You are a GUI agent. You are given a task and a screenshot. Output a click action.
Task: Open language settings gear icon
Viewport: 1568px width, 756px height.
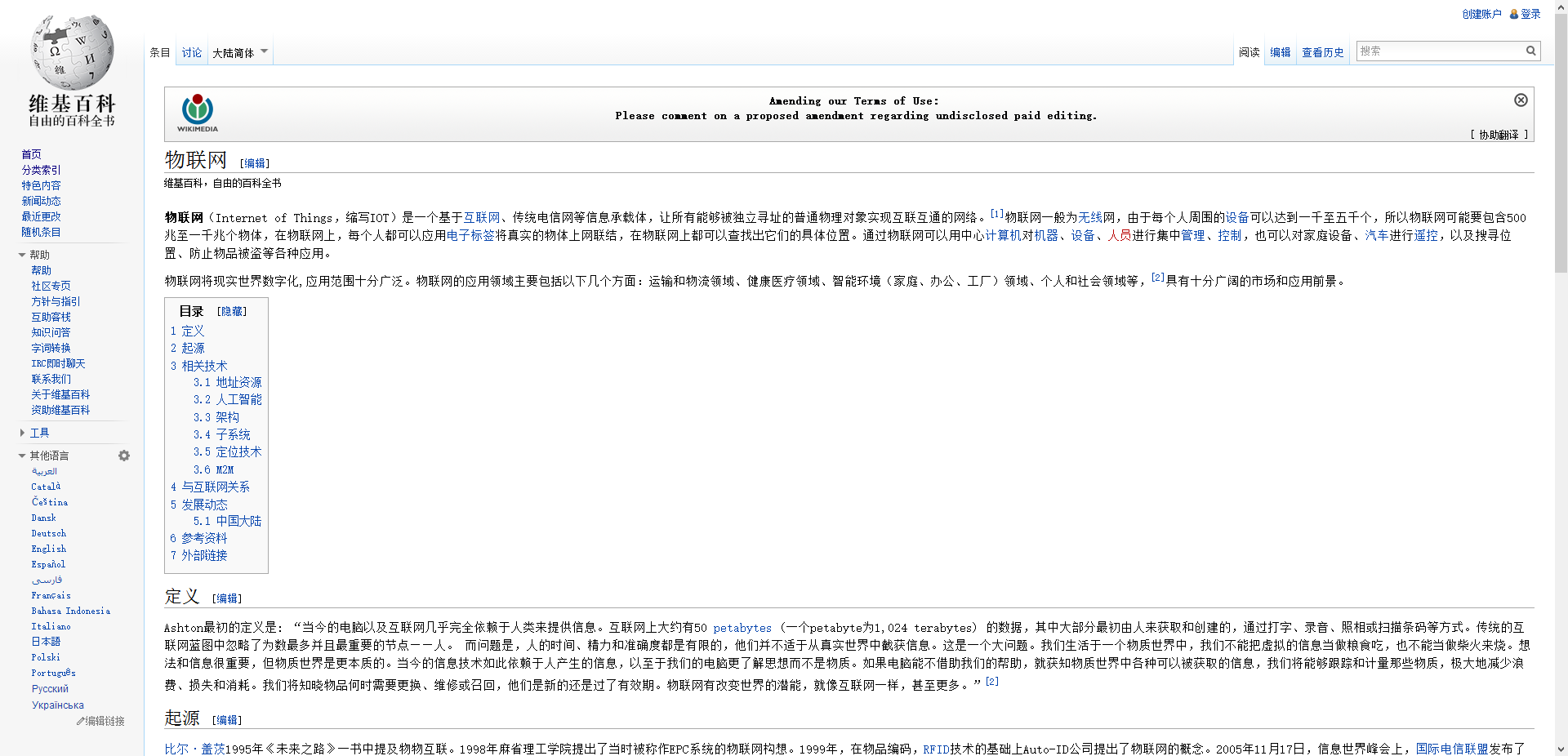point(124,456)
